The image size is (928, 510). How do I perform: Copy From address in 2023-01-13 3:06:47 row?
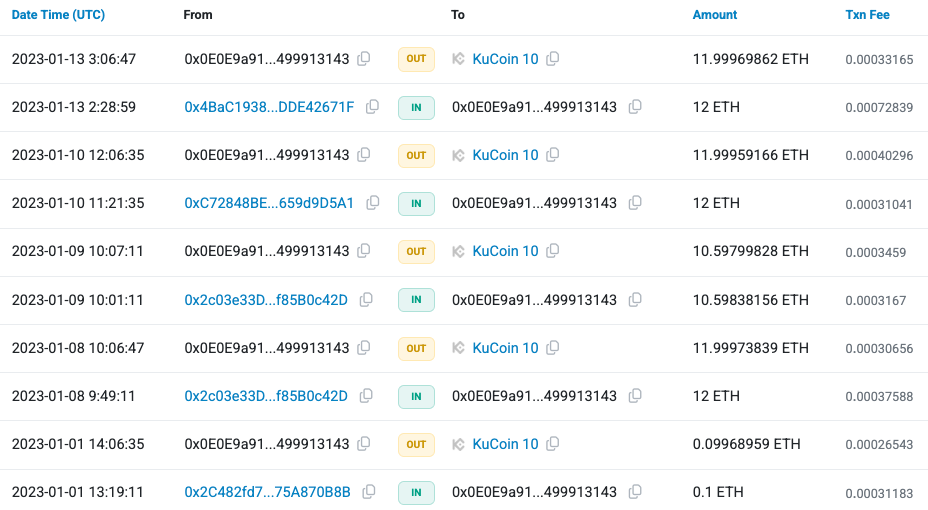[364, 59]
